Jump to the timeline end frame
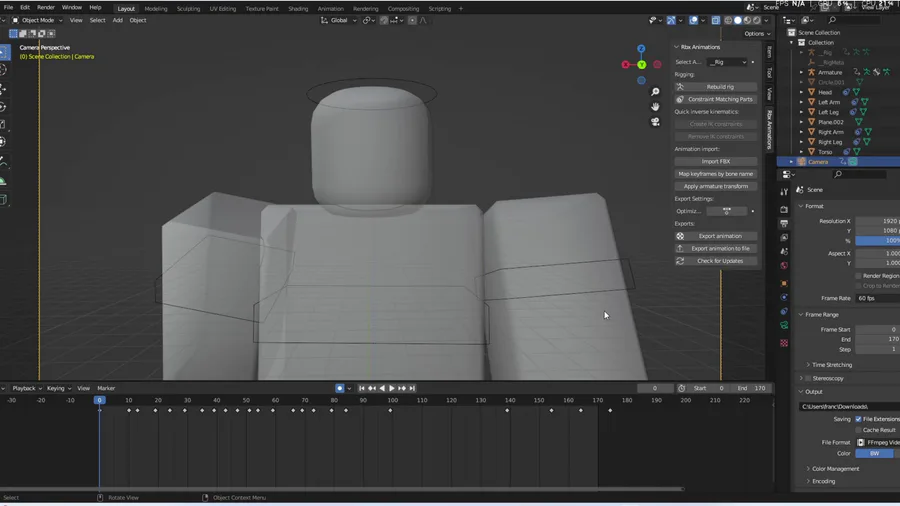This screenshot has height=506, width=900. tap(412, 388)
